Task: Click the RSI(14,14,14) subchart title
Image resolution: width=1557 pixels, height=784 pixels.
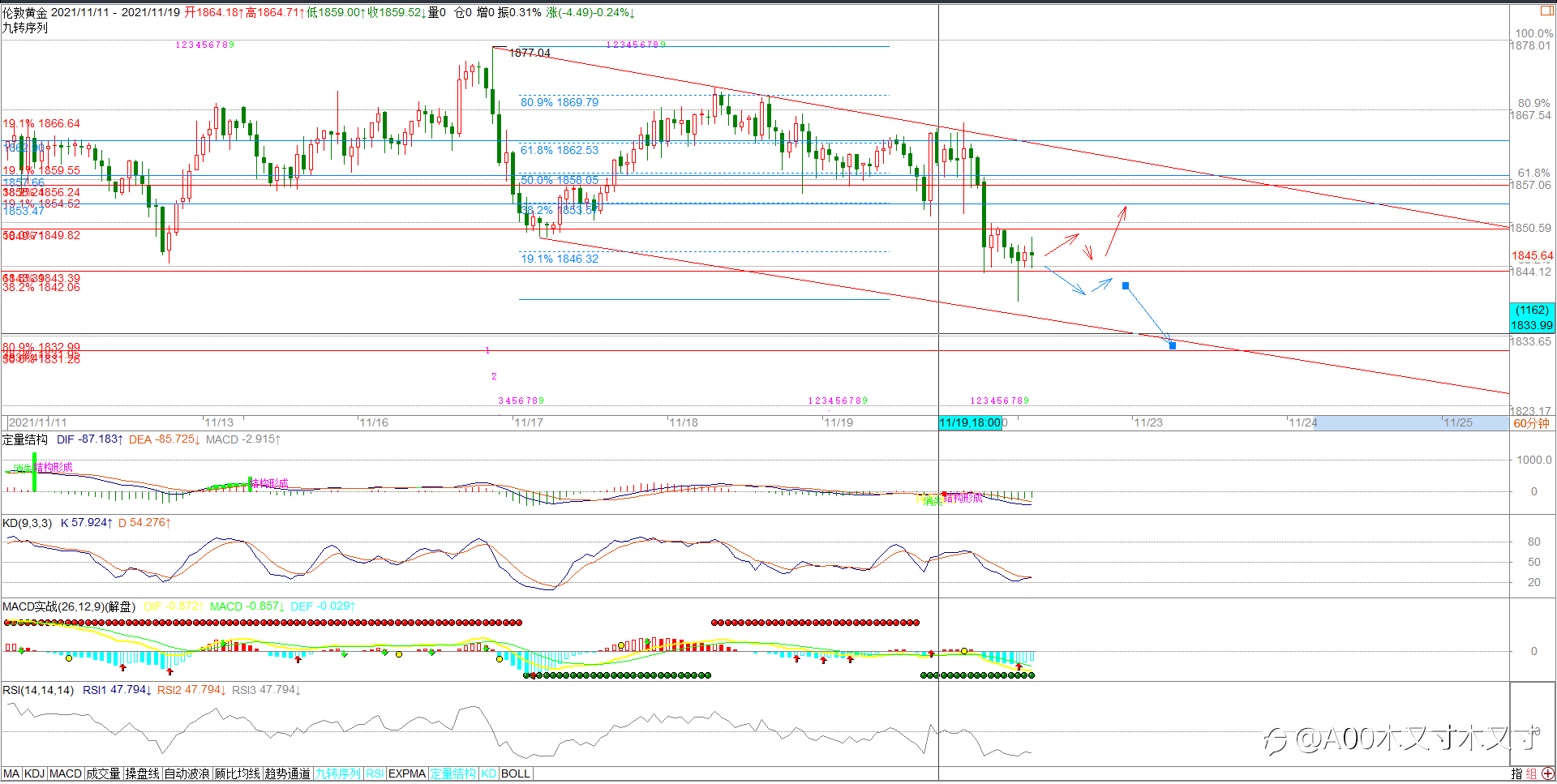Action: [38, 690]
